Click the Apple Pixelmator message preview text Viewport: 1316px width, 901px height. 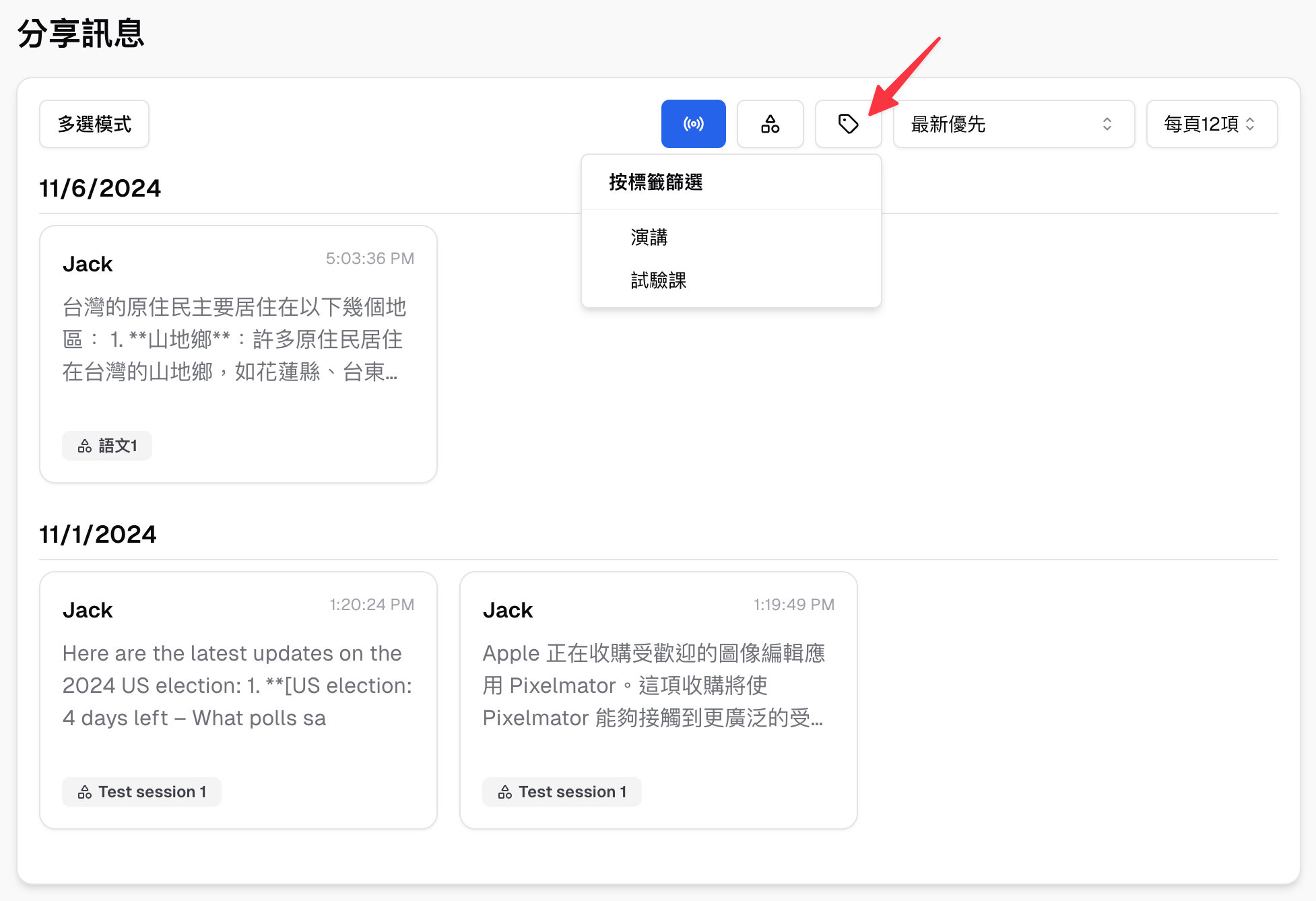[654, 686]
